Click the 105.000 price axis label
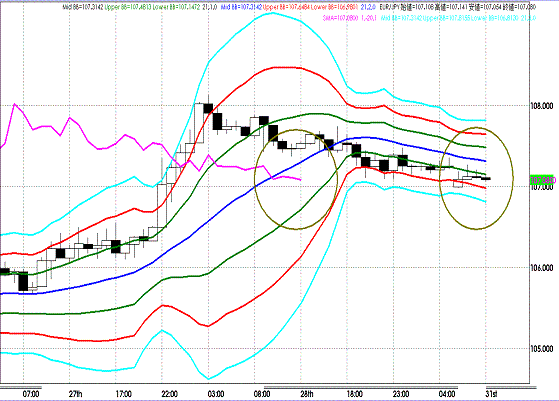This screenshot has height=401, width=559. point(542,349)
